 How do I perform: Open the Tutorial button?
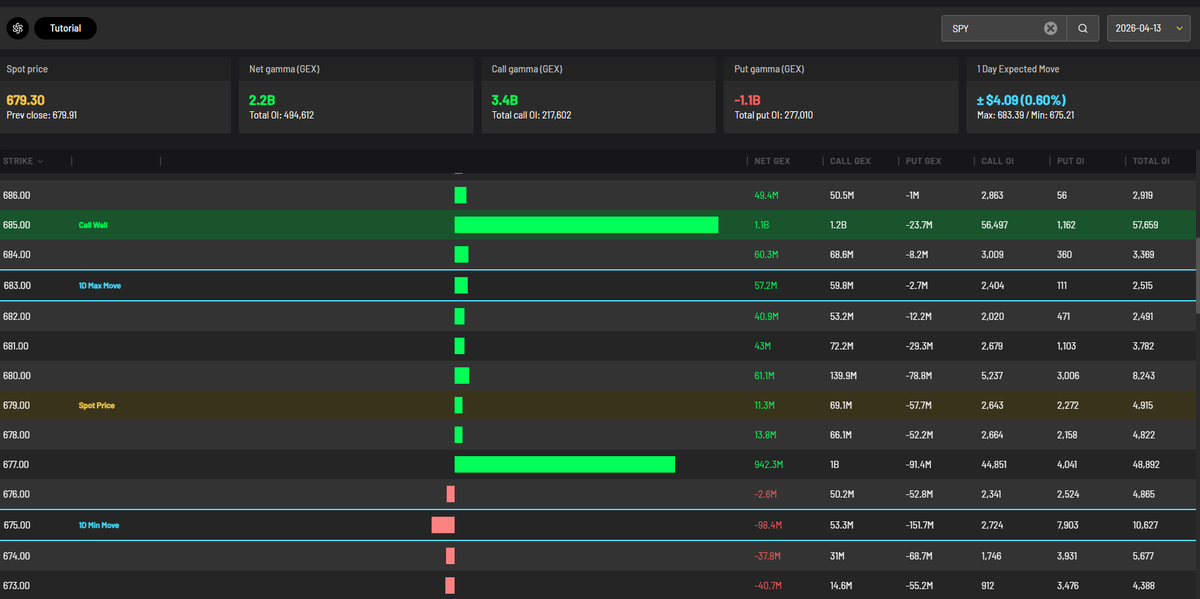coord(65,28)
